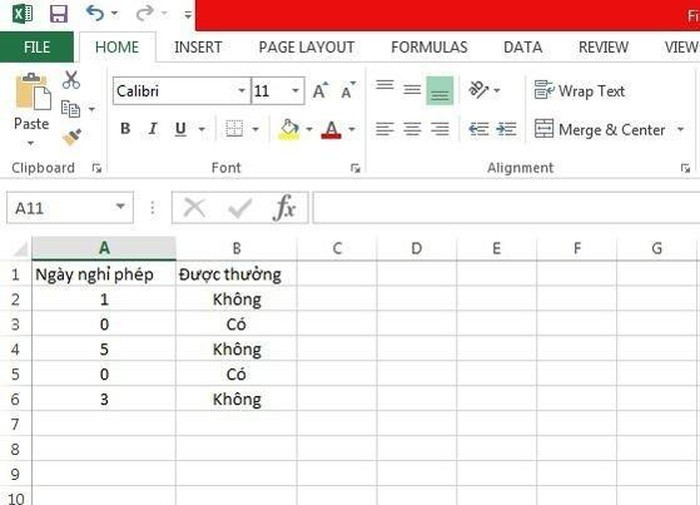Open the FORMULAS ribbon tab

pyautogui.click(x=429, y=47)
